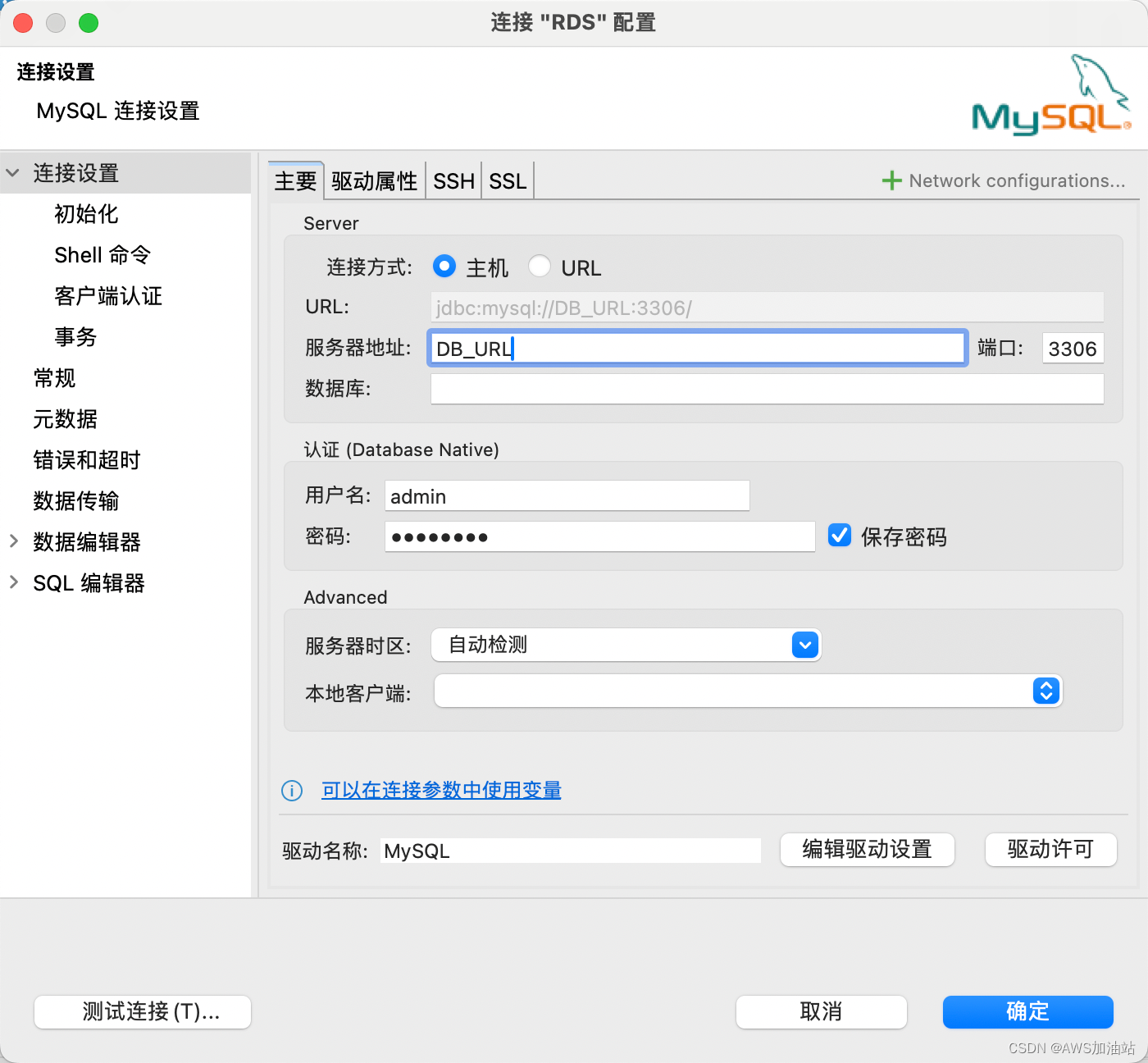The width and height of the screenshot is (1148, 1063).
Task: Open the 本地客户端 combo box
Action: (748, 691)
